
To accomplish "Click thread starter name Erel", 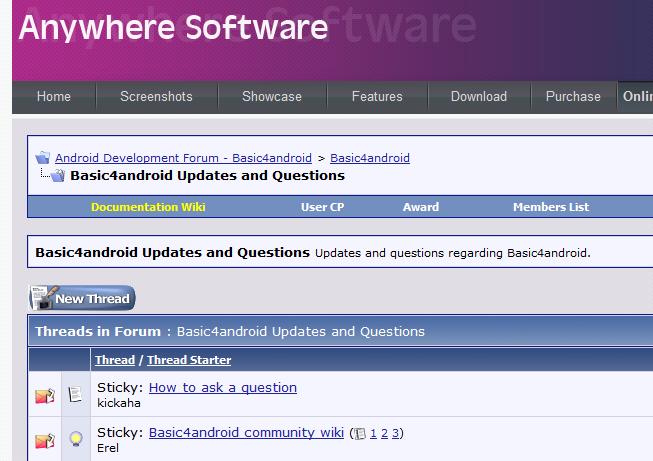I will 108,448.
